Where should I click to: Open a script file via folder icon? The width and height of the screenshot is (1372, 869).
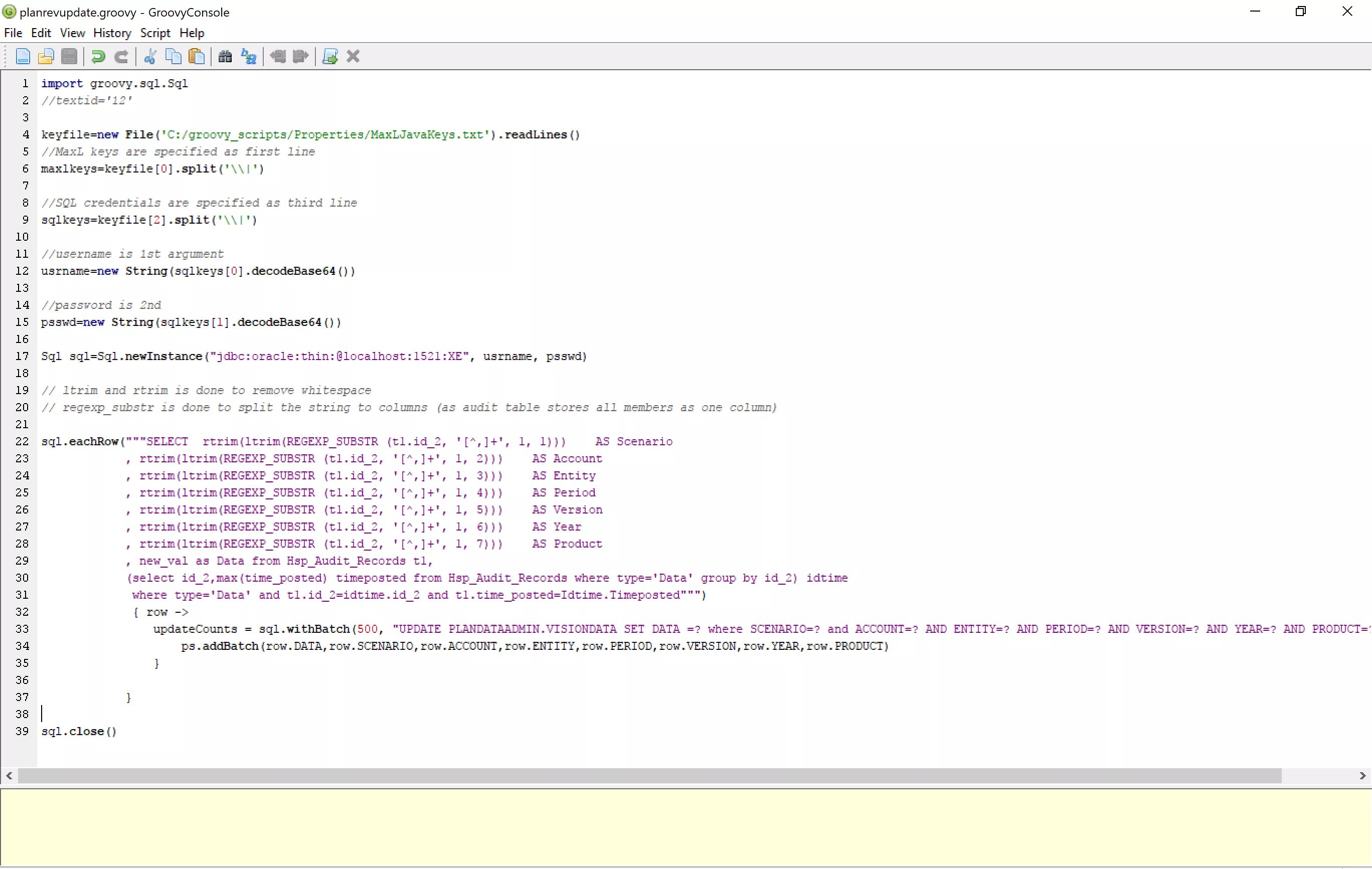point(46,57)
